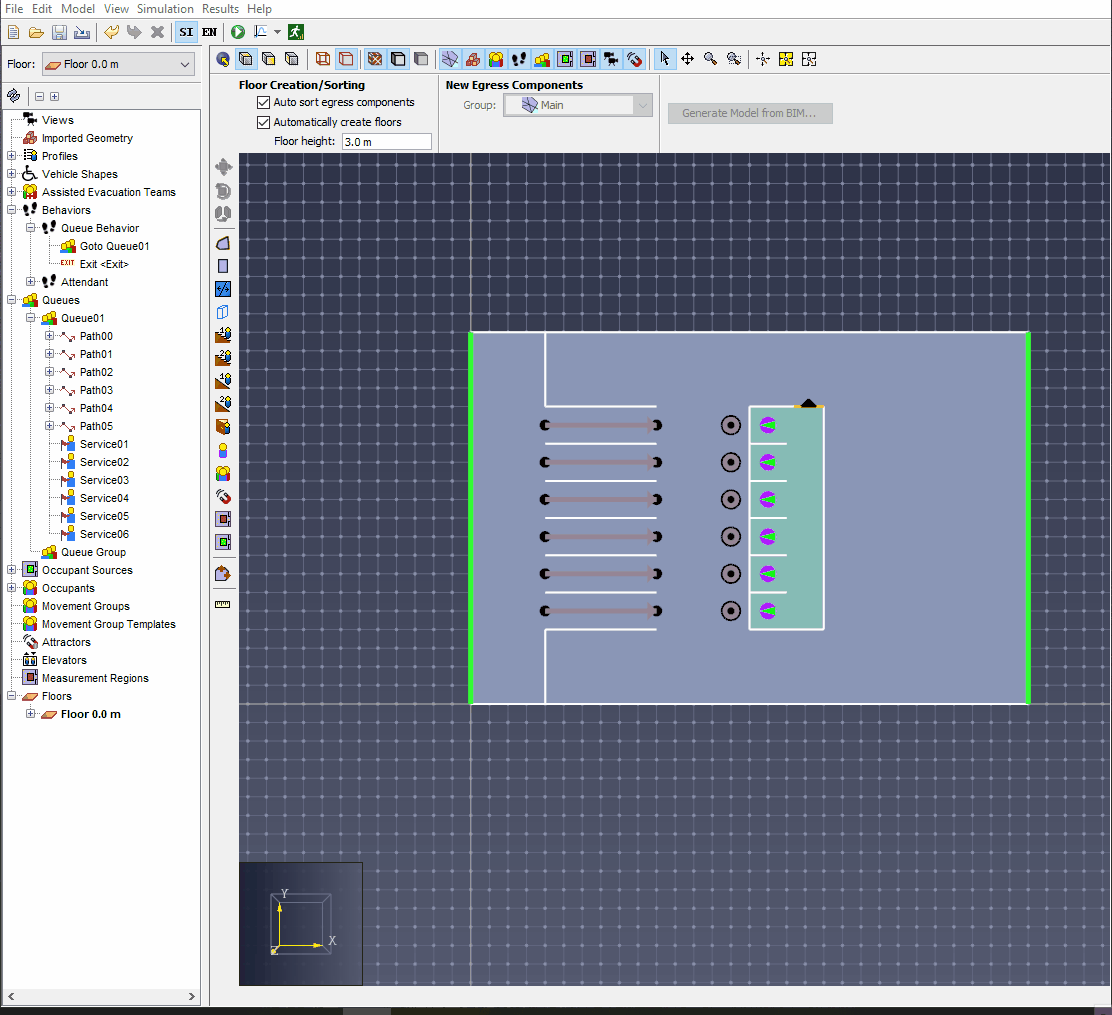Click the Floor height input field
This screenshot has width=1112, height=1015.
click(386, 142)
